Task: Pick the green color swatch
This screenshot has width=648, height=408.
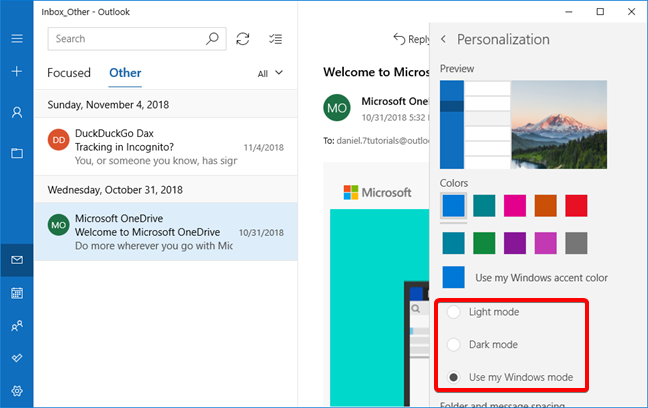Action: (x=484, y=243)
